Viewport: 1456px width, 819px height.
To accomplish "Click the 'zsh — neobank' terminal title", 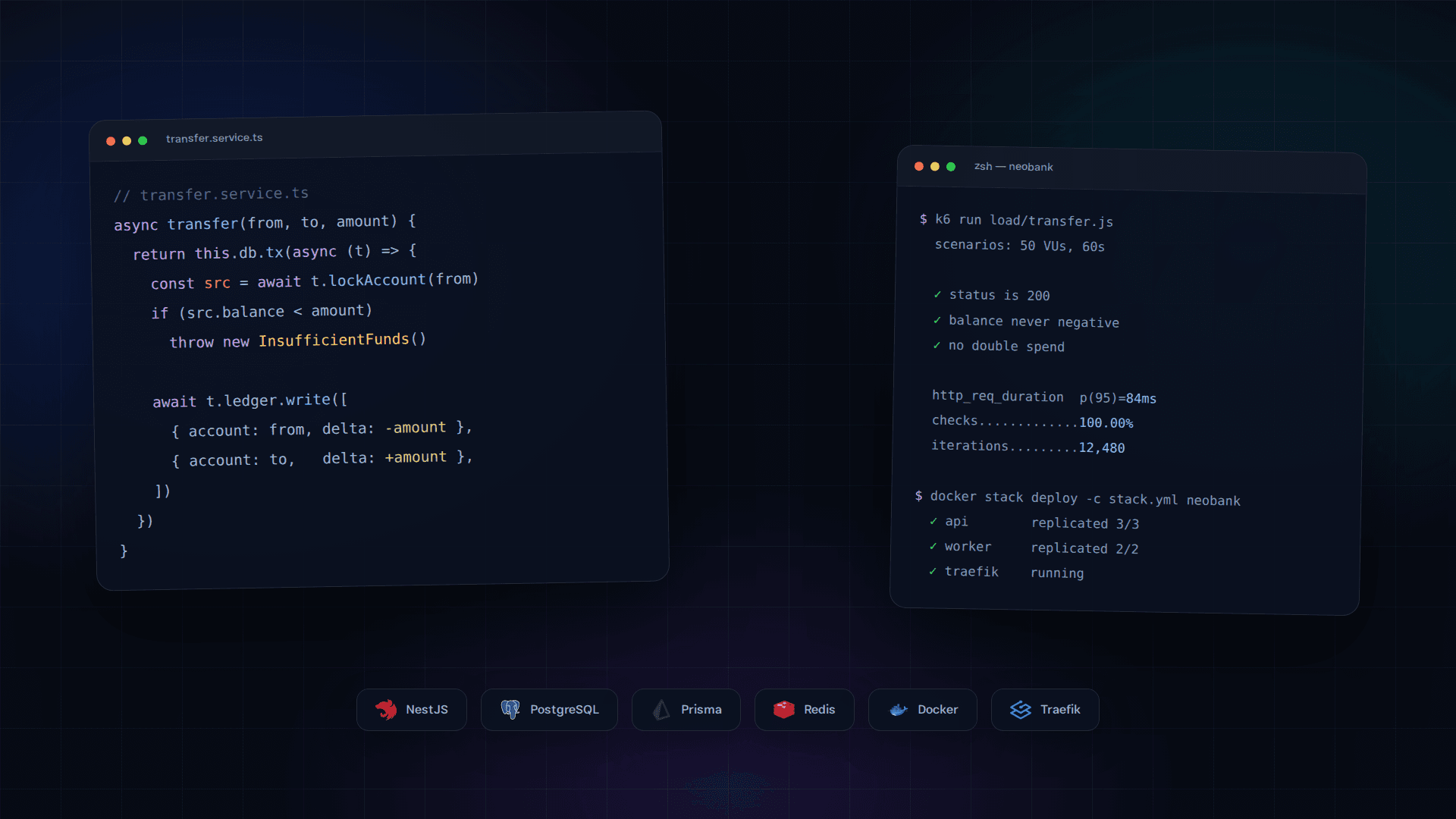I will pyautogui.click(x=1014, y=167).
